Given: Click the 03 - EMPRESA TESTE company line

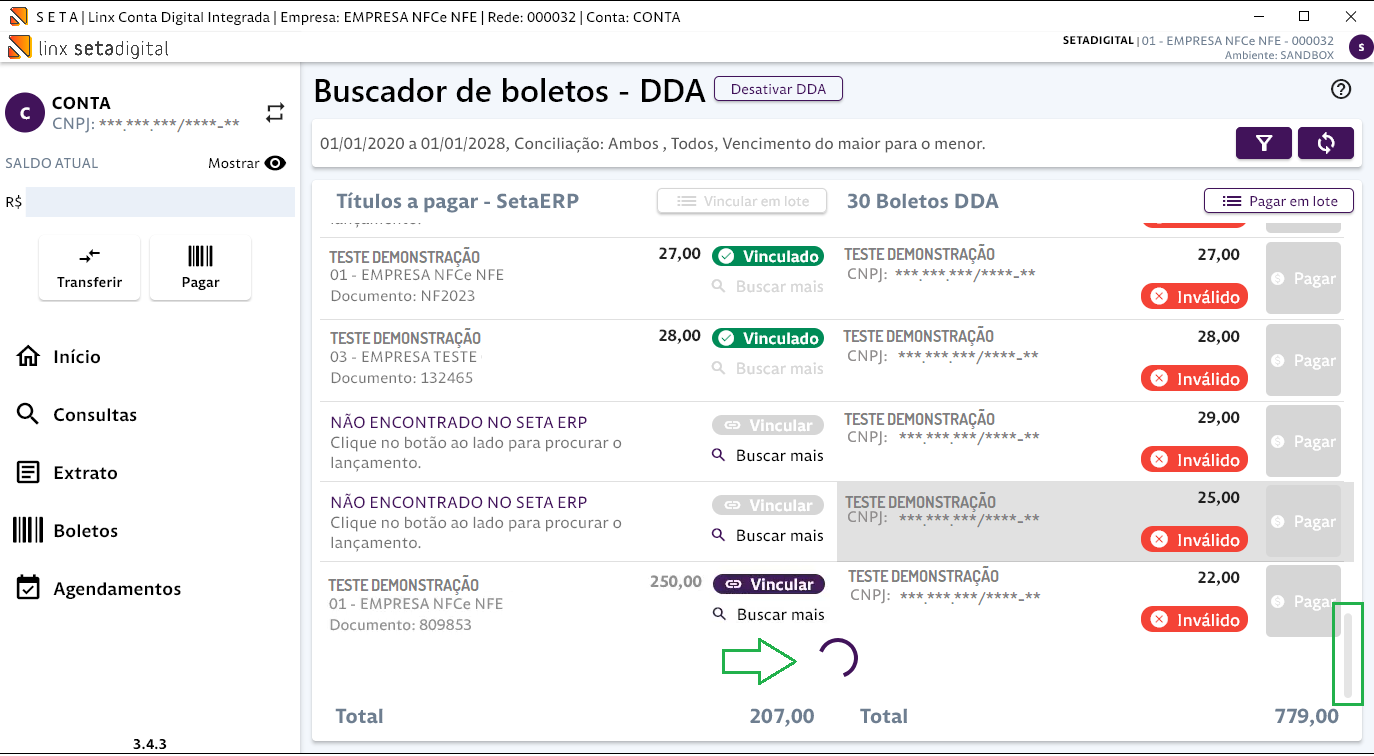Looking at the screenshot, I should 406,357.
